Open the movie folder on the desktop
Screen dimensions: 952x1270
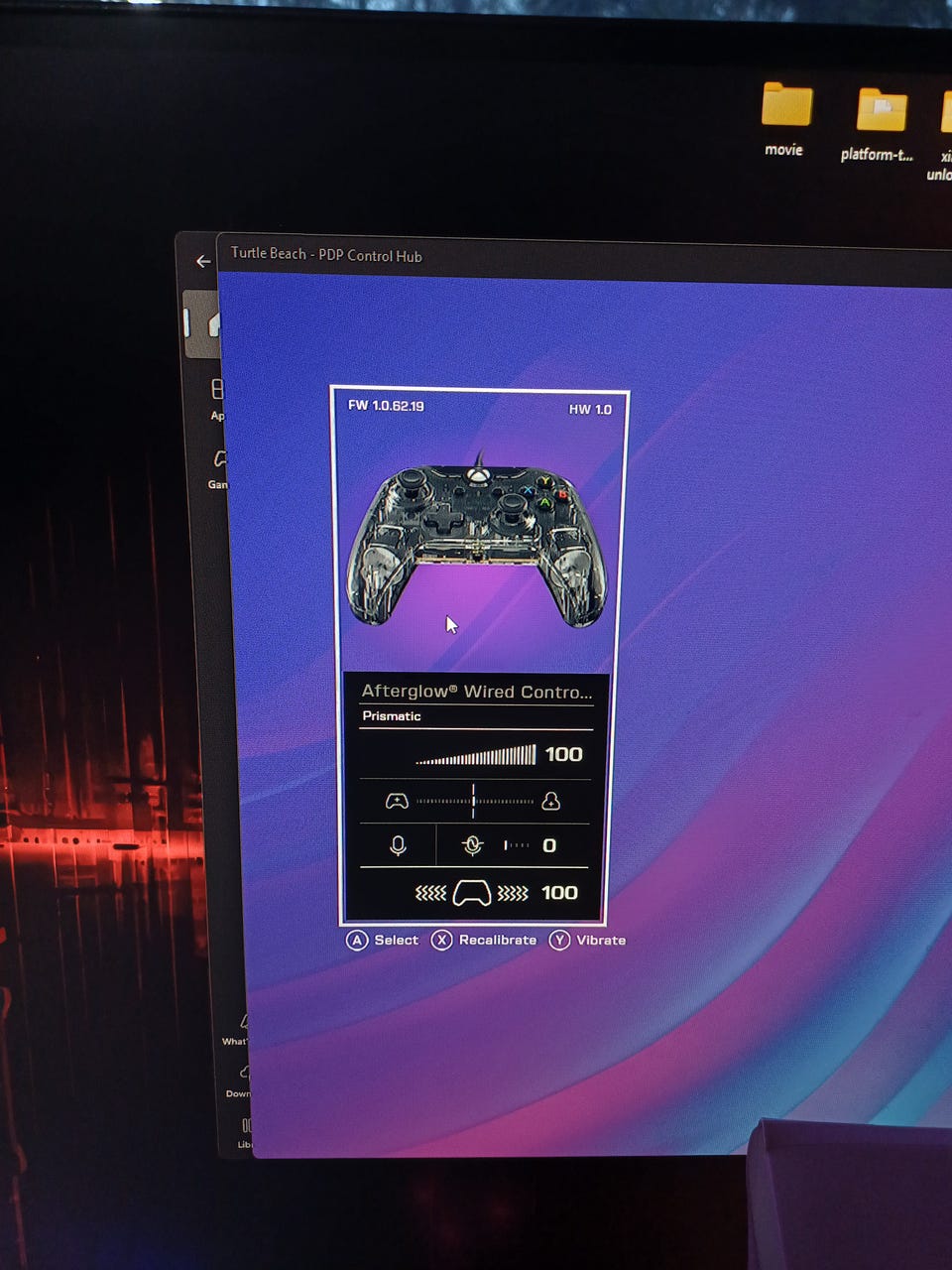click(785, 119)
